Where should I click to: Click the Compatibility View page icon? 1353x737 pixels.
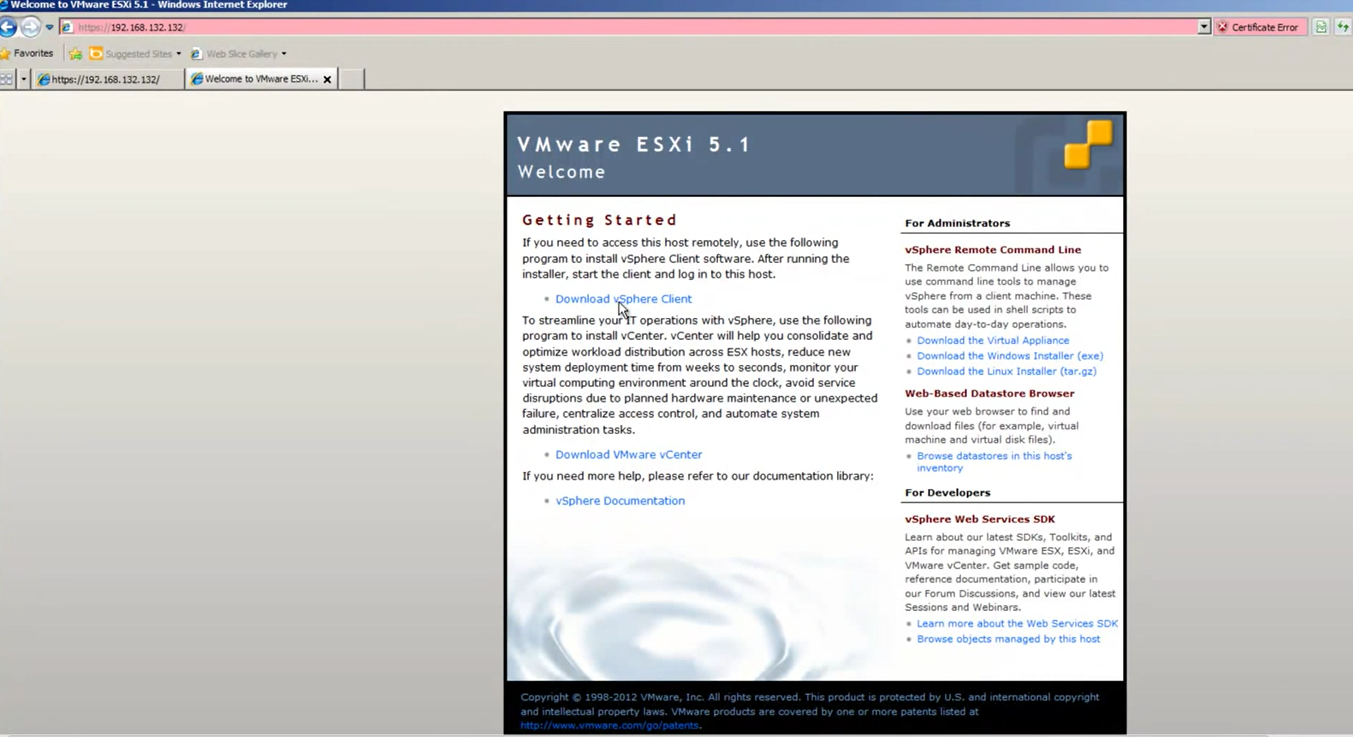(x=1321, y=27)
